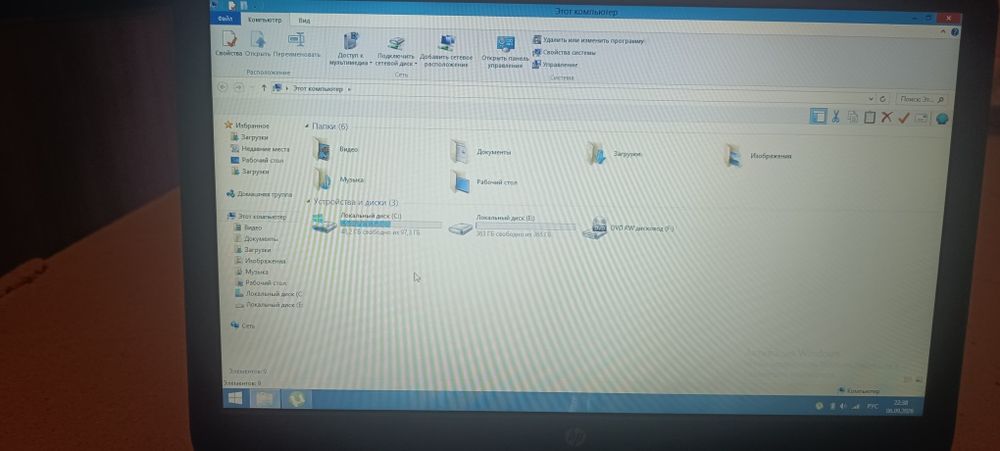Select Этот компьютер in the navigation tree
The height and width of the screenshot is (451, 1000).
click(x=258, y=217)
